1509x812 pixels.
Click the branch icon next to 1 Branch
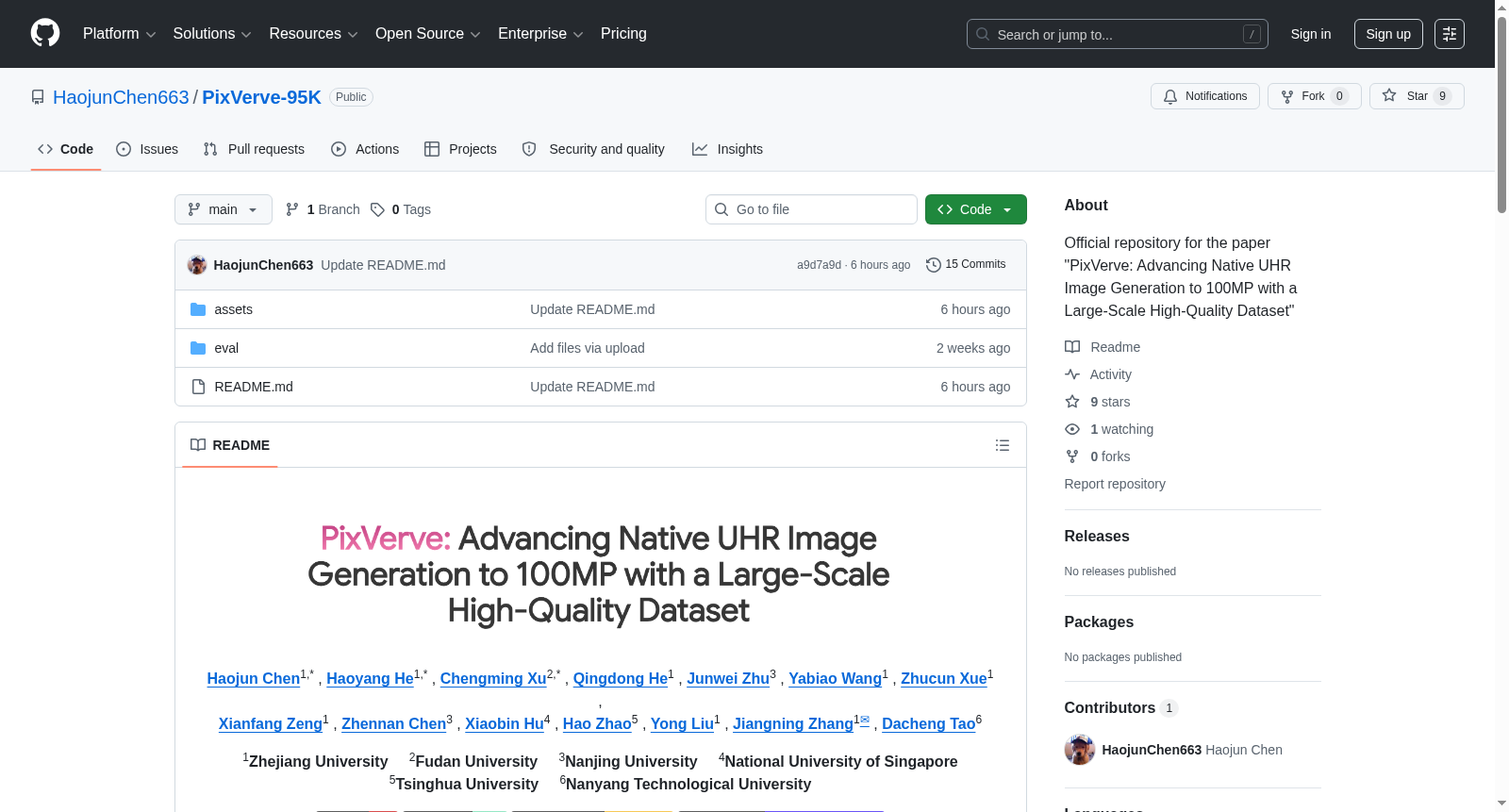point(292,209)
